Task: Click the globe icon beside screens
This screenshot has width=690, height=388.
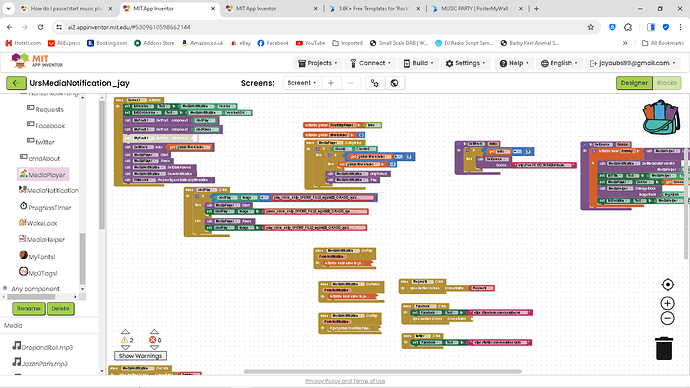Action: click(394, 83)
